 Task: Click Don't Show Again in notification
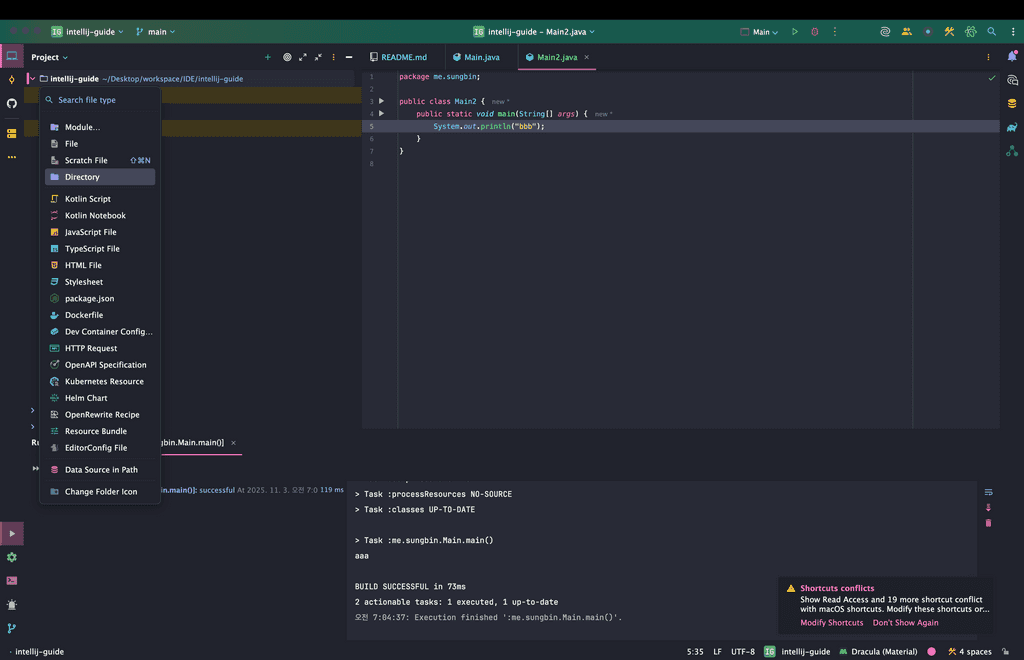tap(905, 623)
